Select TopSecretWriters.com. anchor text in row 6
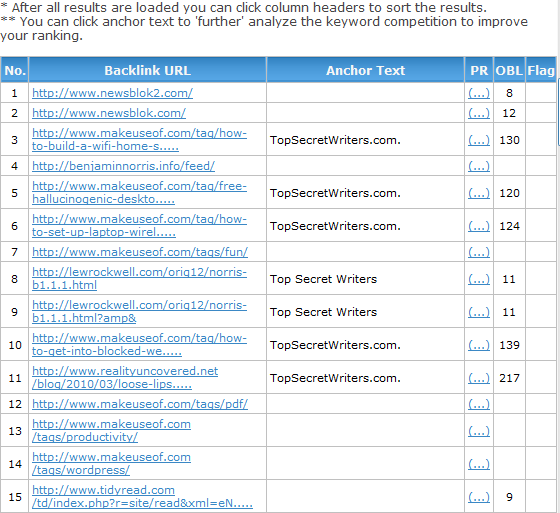This screenshot has width=560, height=513. [335, 226]
